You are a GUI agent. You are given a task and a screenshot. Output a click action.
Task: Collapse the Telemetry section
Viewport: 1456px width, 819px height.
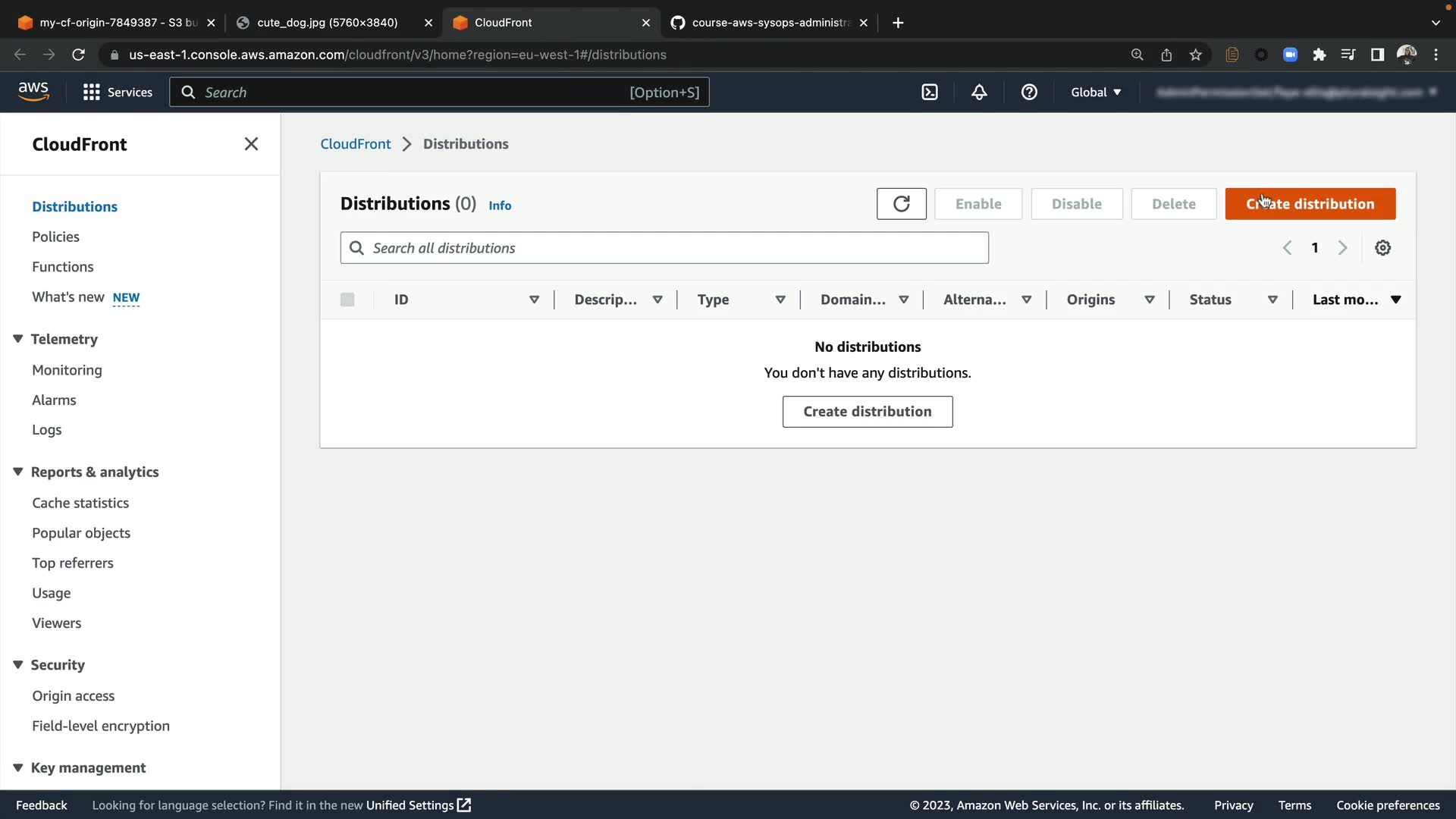[x=18, y=339]
